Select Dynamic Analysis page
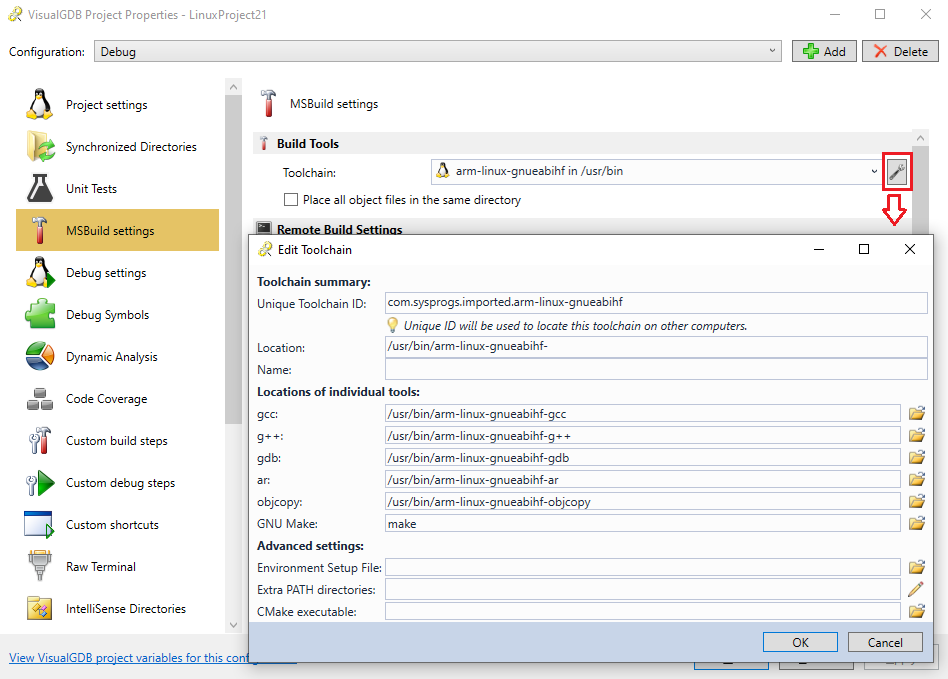This screenshot has height=679, width=948. (x=117, y=356)
